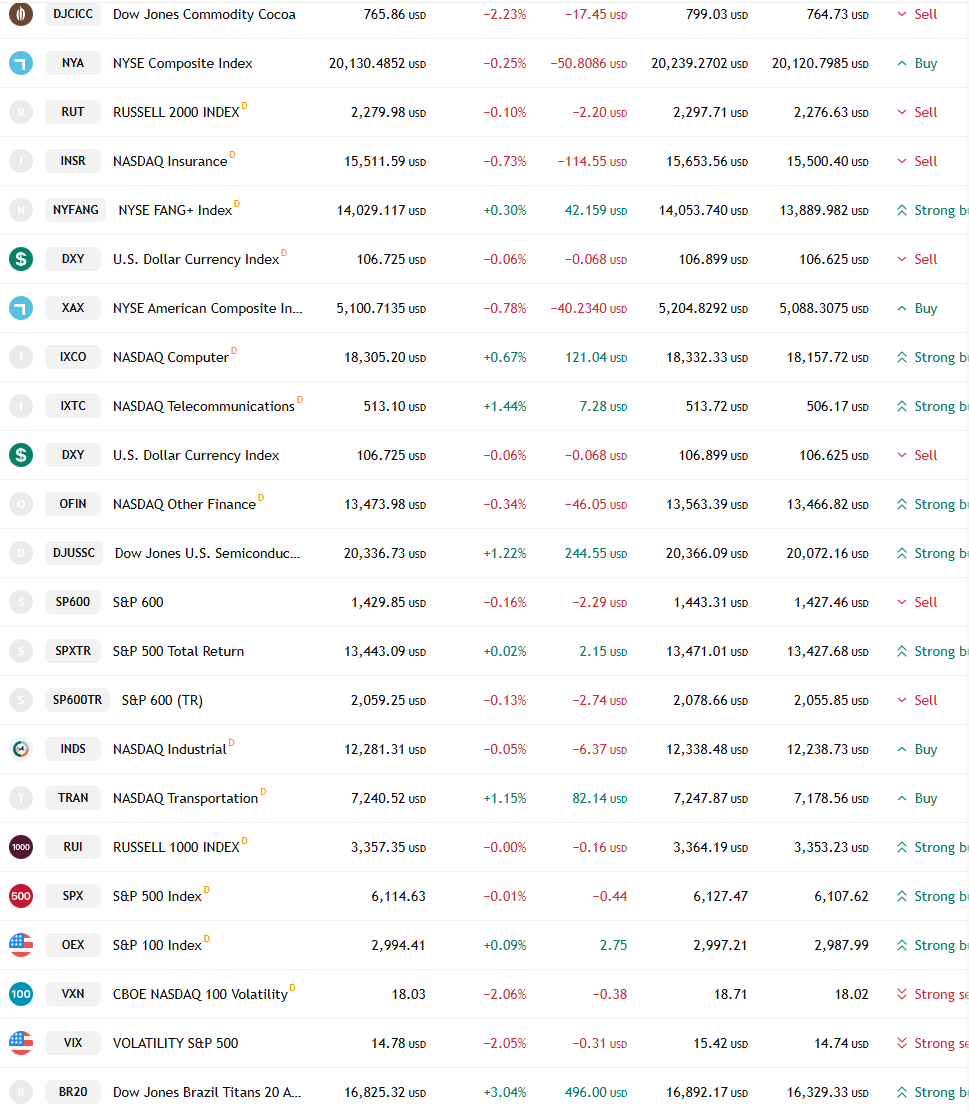
Task: Click the 244.55 USD change value
Action: (x=596, y=554)
